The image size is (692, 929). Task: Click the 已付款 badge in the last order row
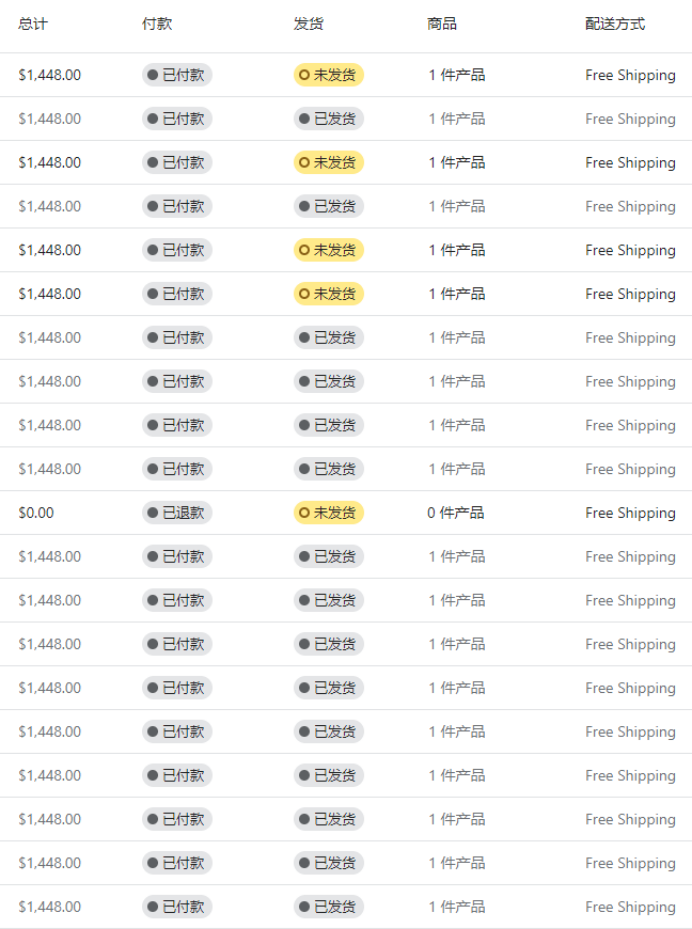click(x=177, y=906)
